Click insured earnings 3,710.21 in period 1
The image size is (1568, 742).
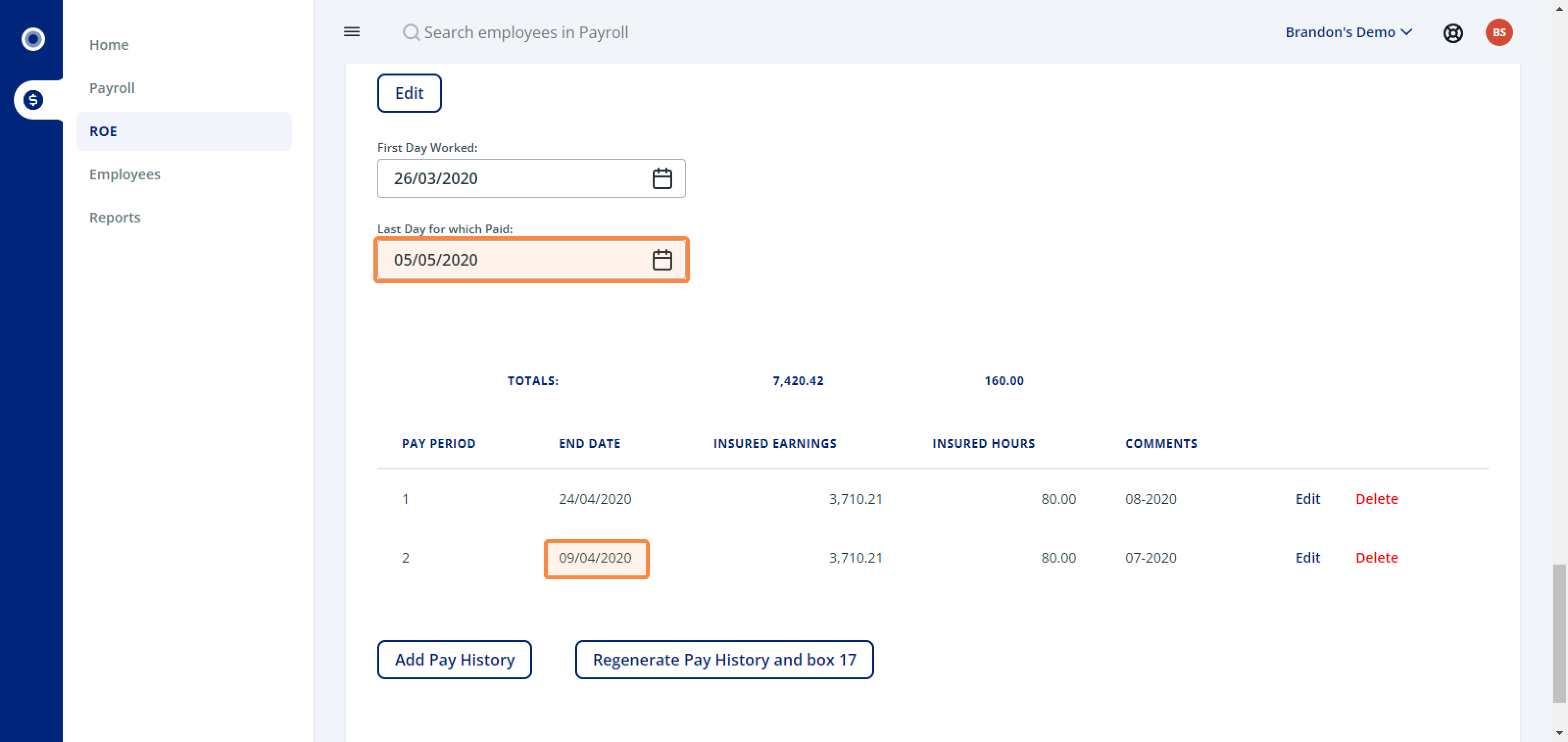(x=855, y=498)
